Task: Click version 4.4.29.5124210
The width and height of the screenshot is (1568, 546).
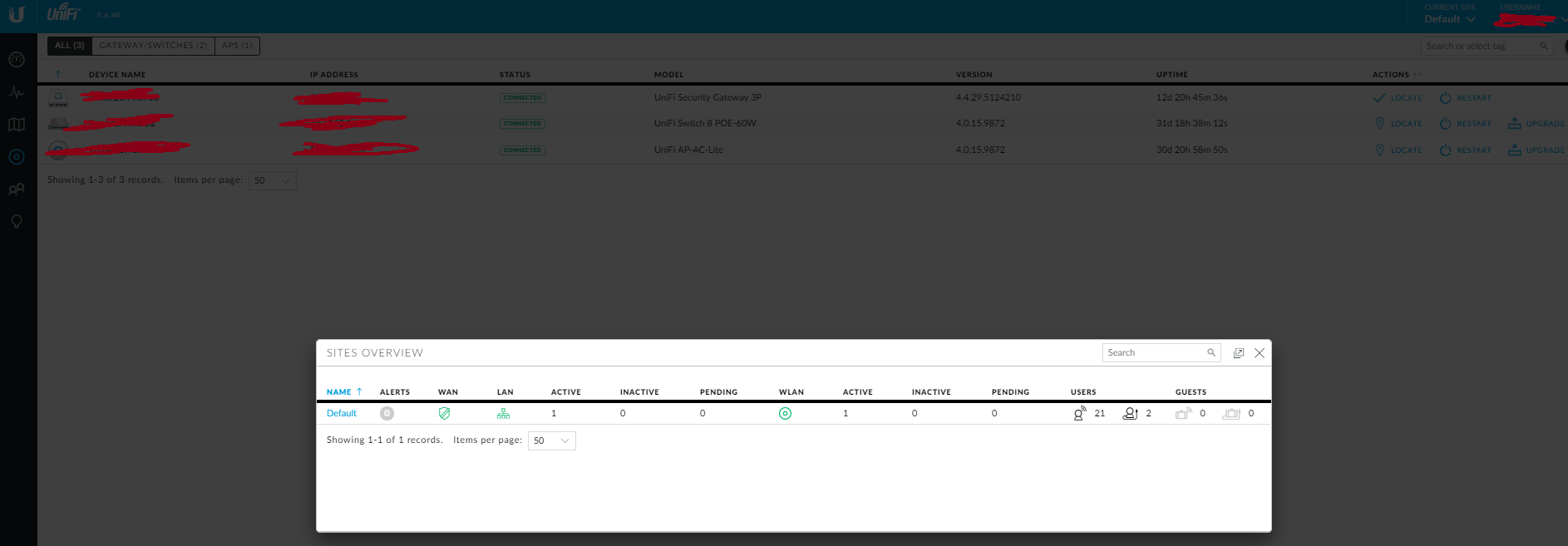Action: pyautogui.click(x=988, y=97)
